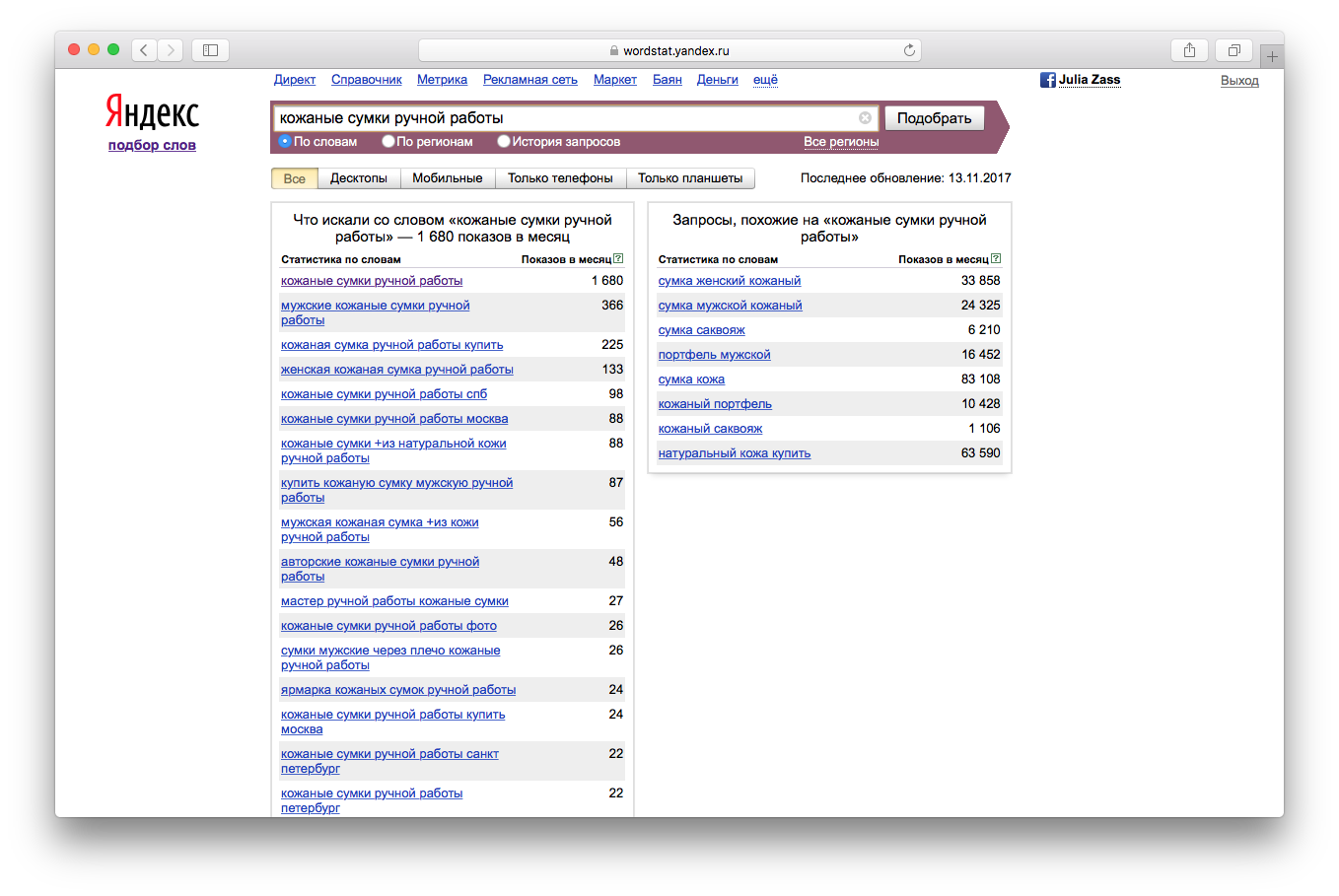Open the Все регионы selector

841,141
